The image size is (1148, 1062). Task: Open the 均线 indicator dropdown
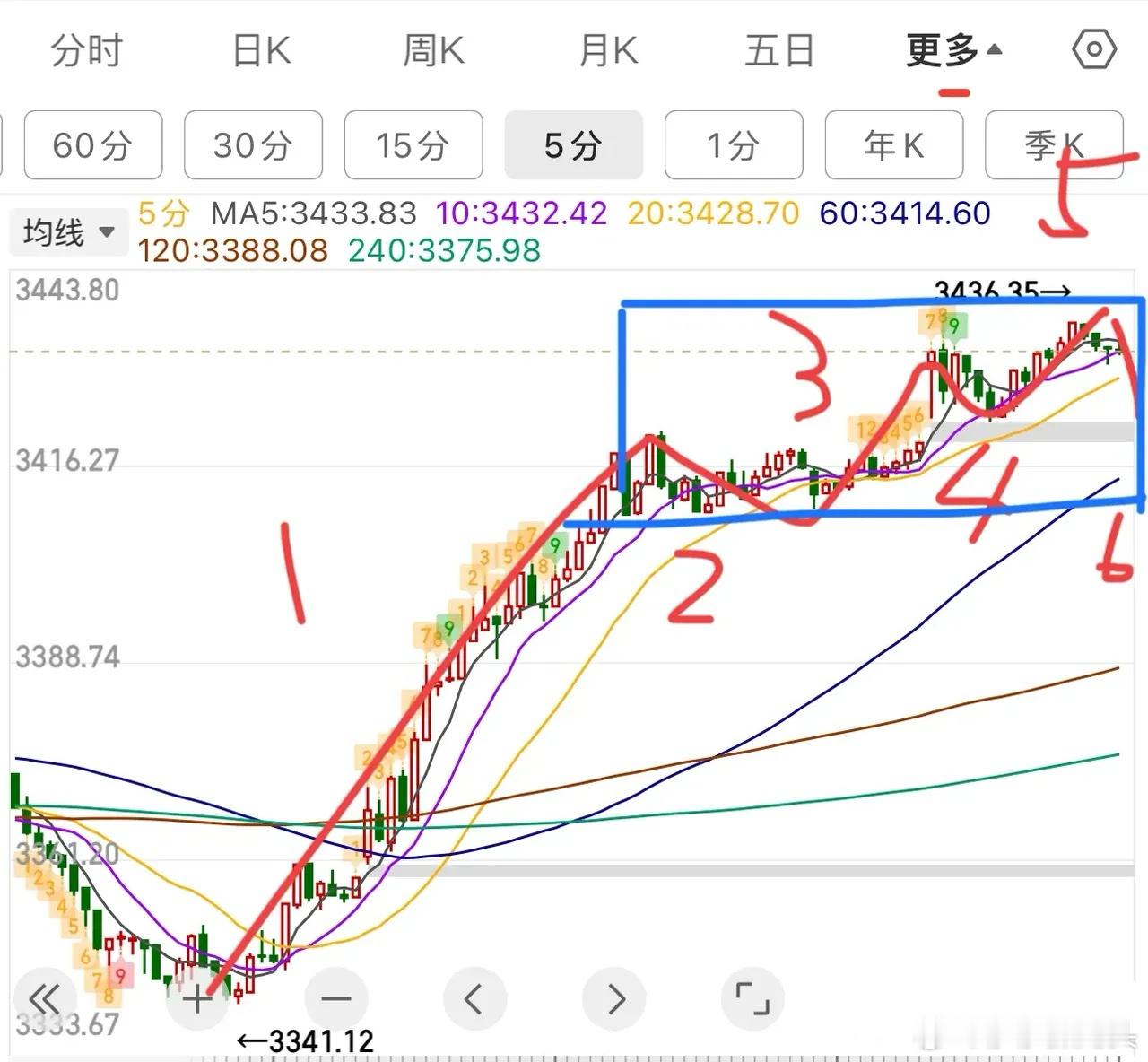68,233
